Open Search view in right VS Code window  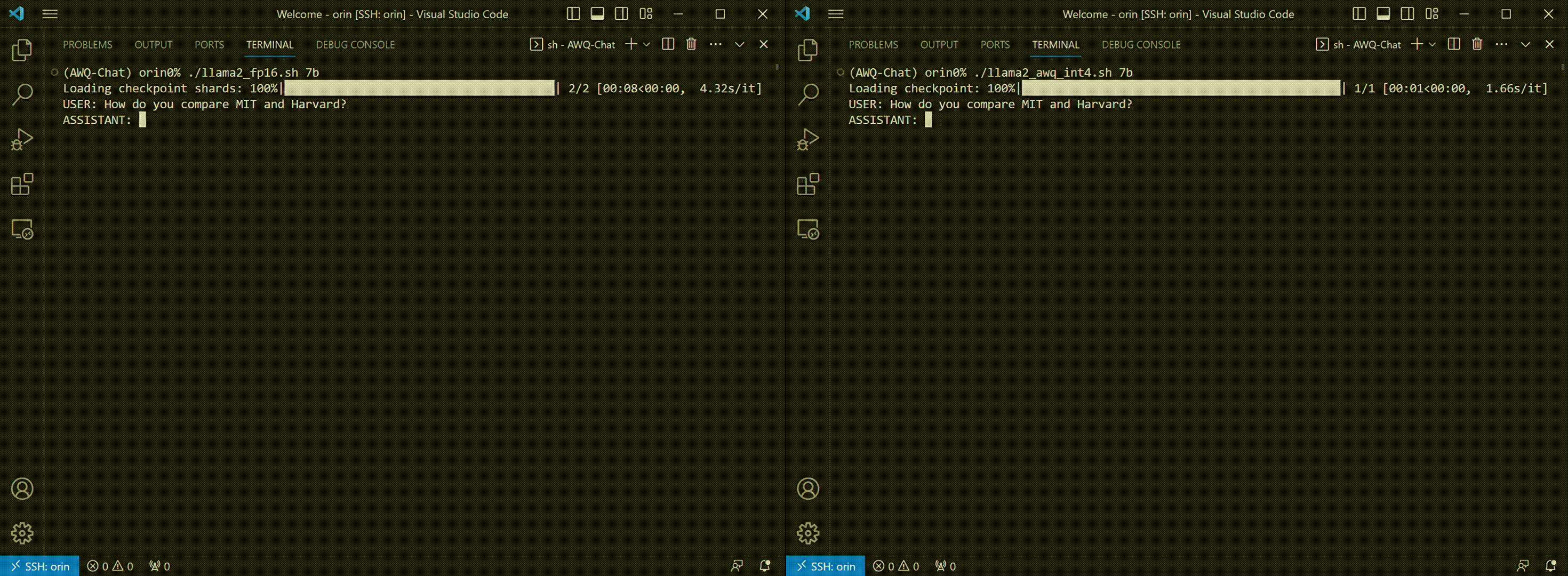point(808,94)
